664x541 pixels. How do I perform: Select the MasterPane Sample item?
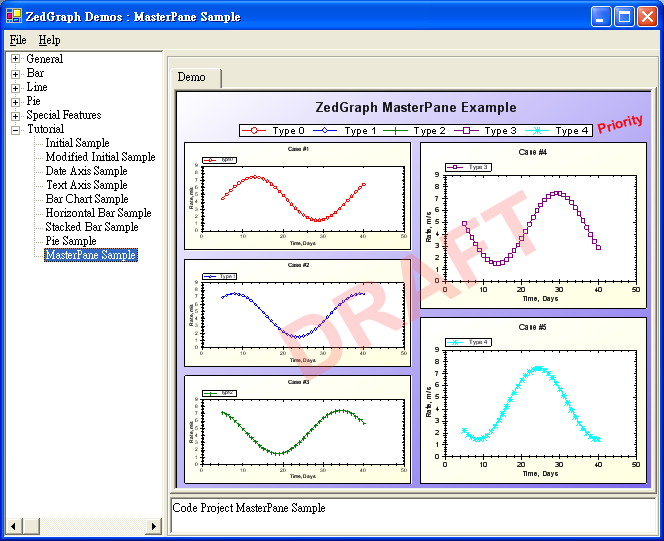[x=91, y=255]
